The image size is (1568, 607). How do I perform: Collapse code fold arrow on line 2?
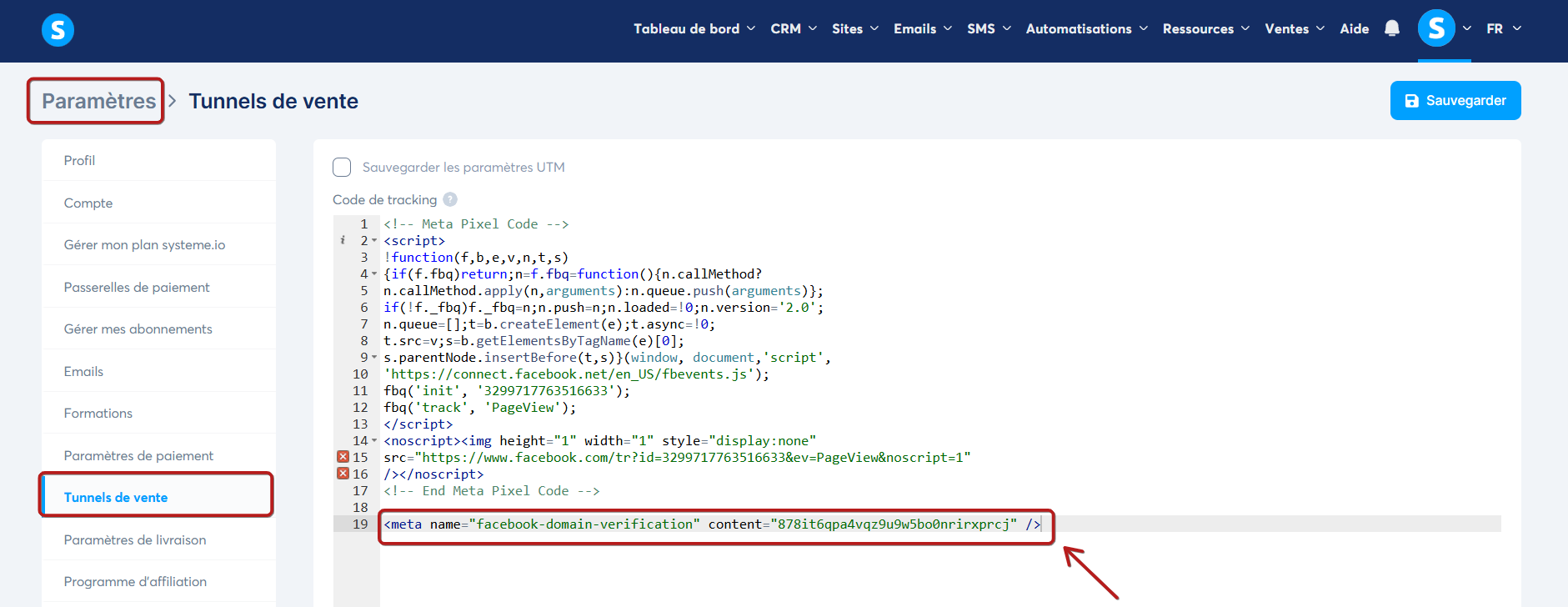374,240
